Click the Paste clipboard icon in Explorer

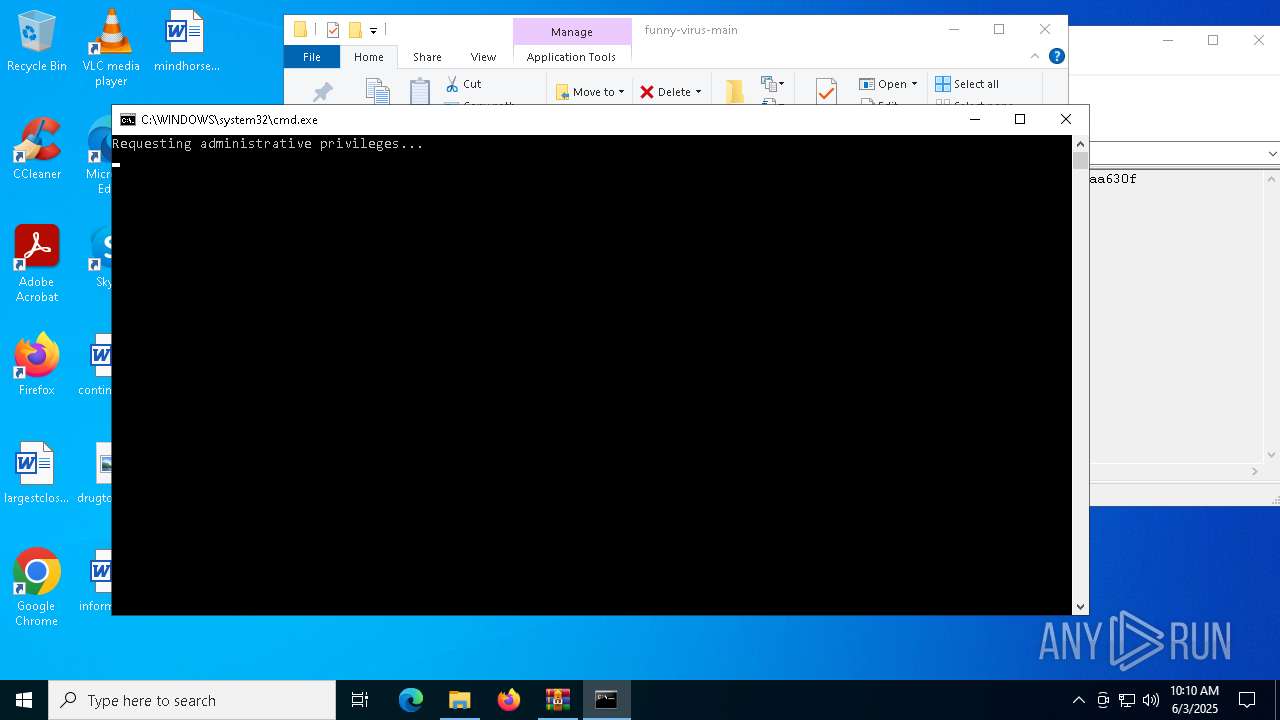420,91
